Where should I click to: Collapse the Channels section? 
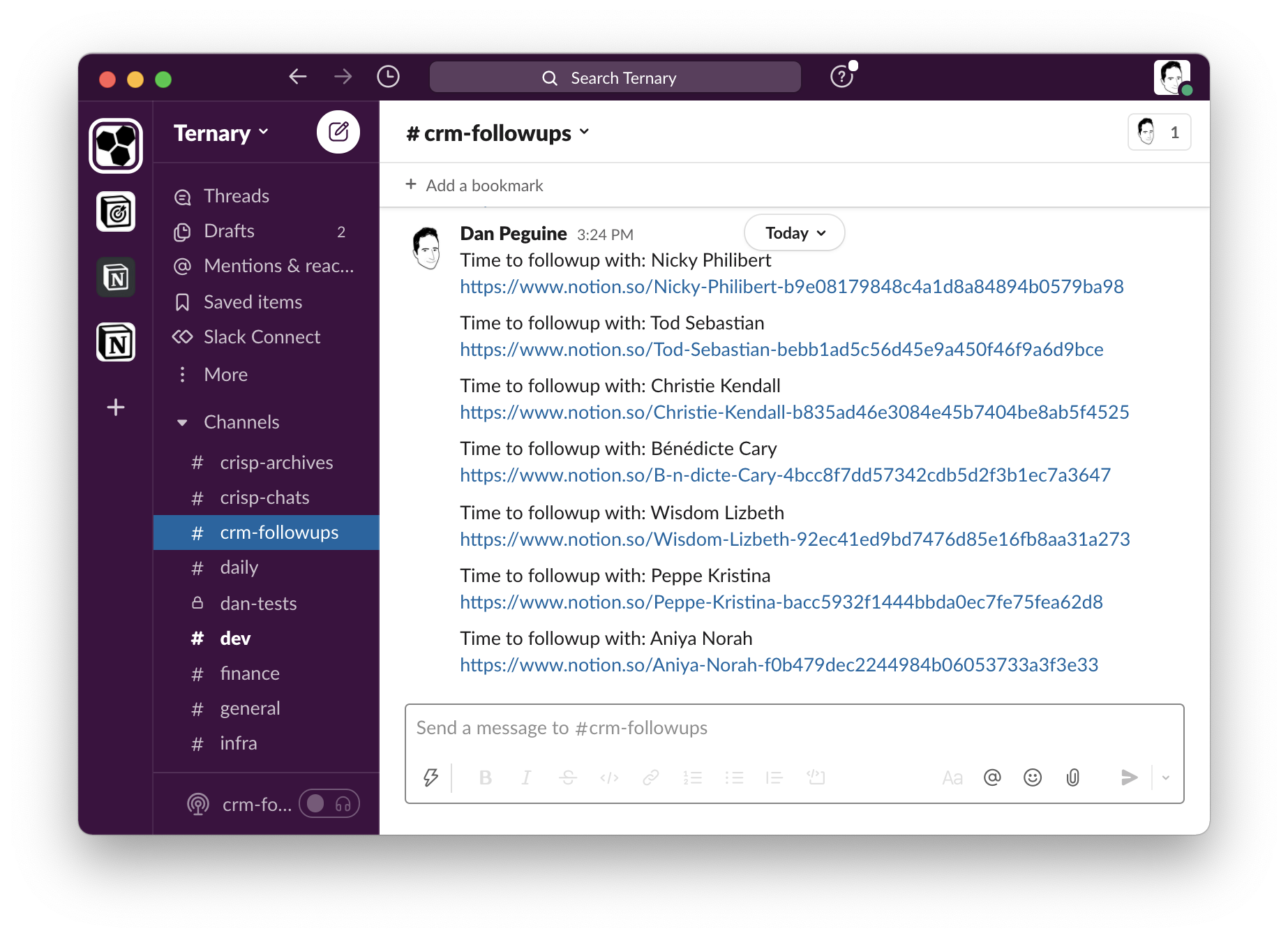[x=182, y=422]
